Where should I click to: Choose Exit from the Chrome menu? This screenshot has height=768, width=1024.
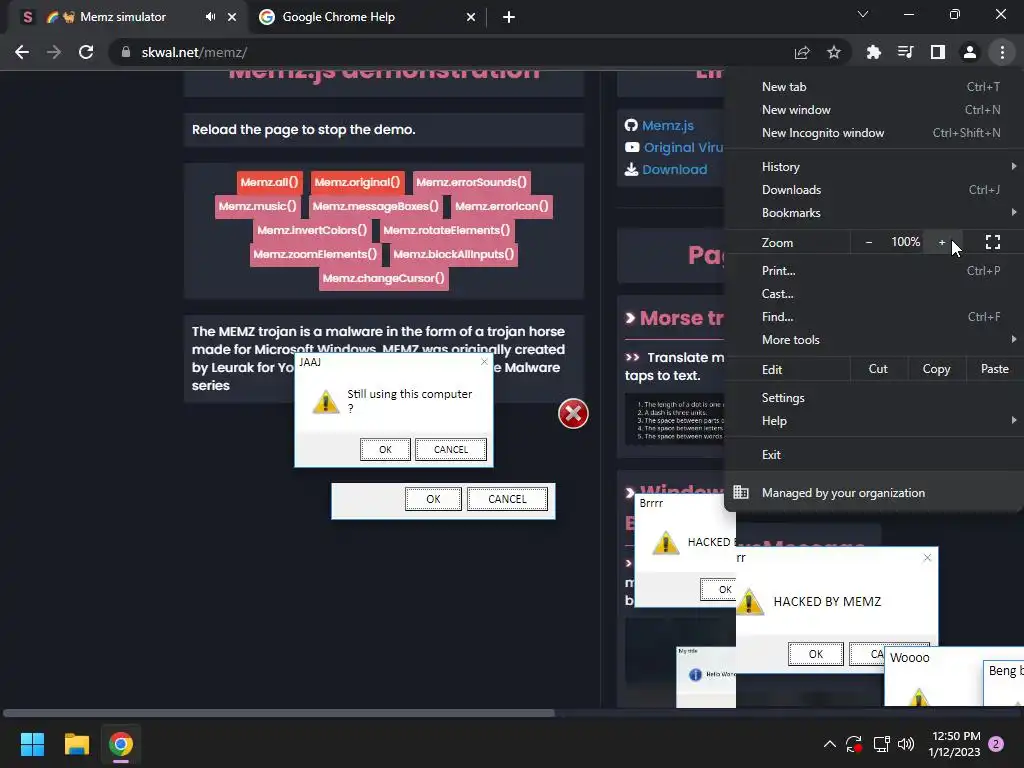[874, 455]
